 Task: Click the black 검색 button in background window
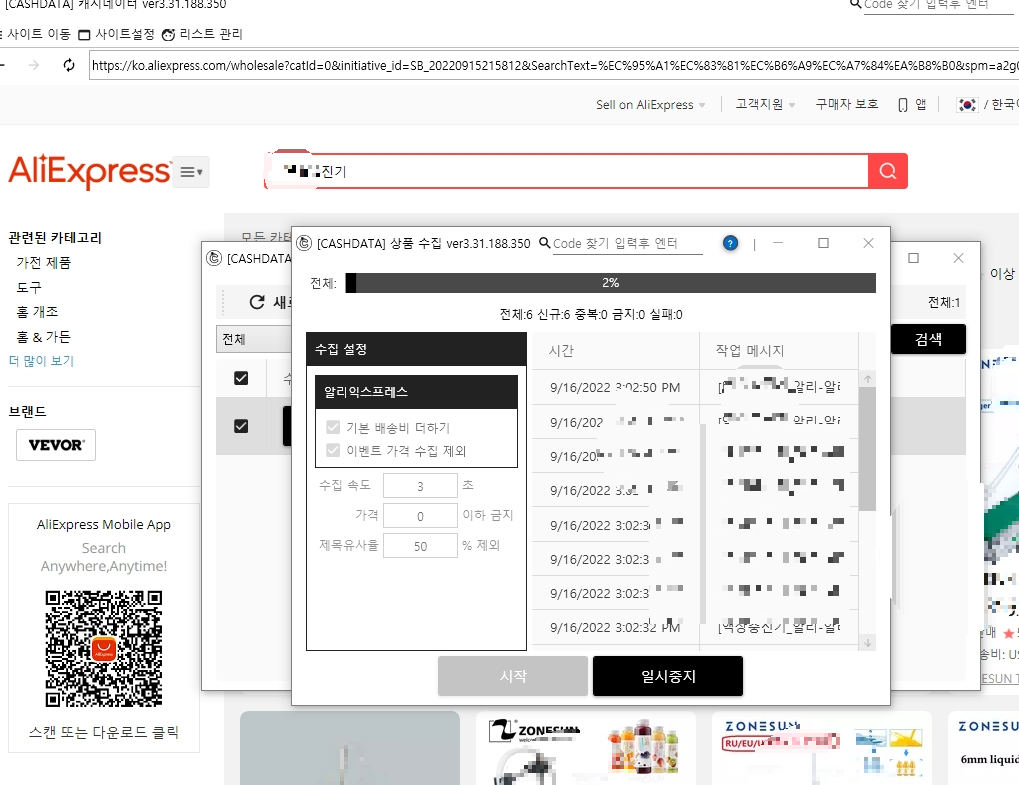tap(928, 339)
